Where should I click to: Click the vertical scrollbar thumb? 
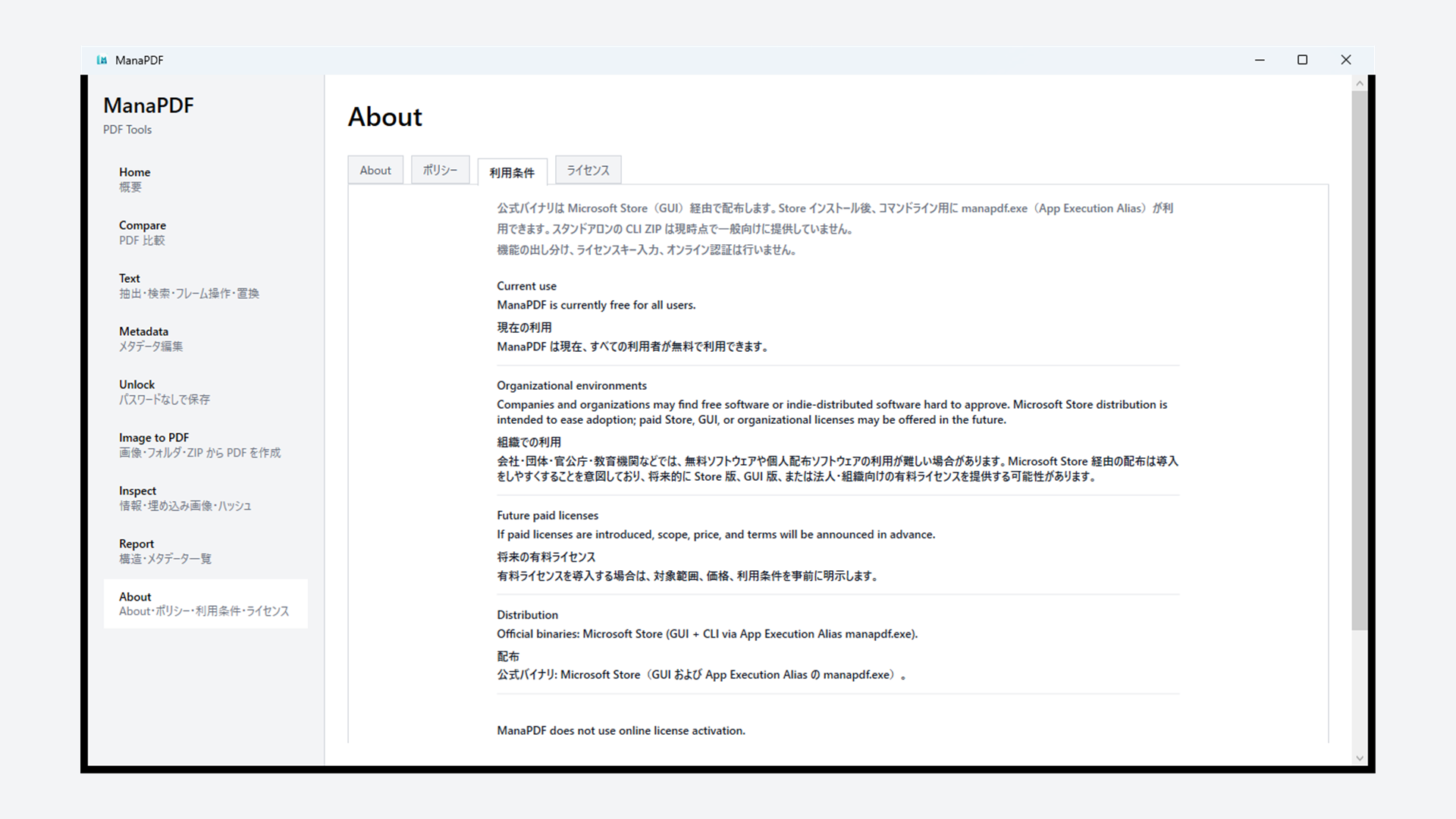coord(1360,360)
